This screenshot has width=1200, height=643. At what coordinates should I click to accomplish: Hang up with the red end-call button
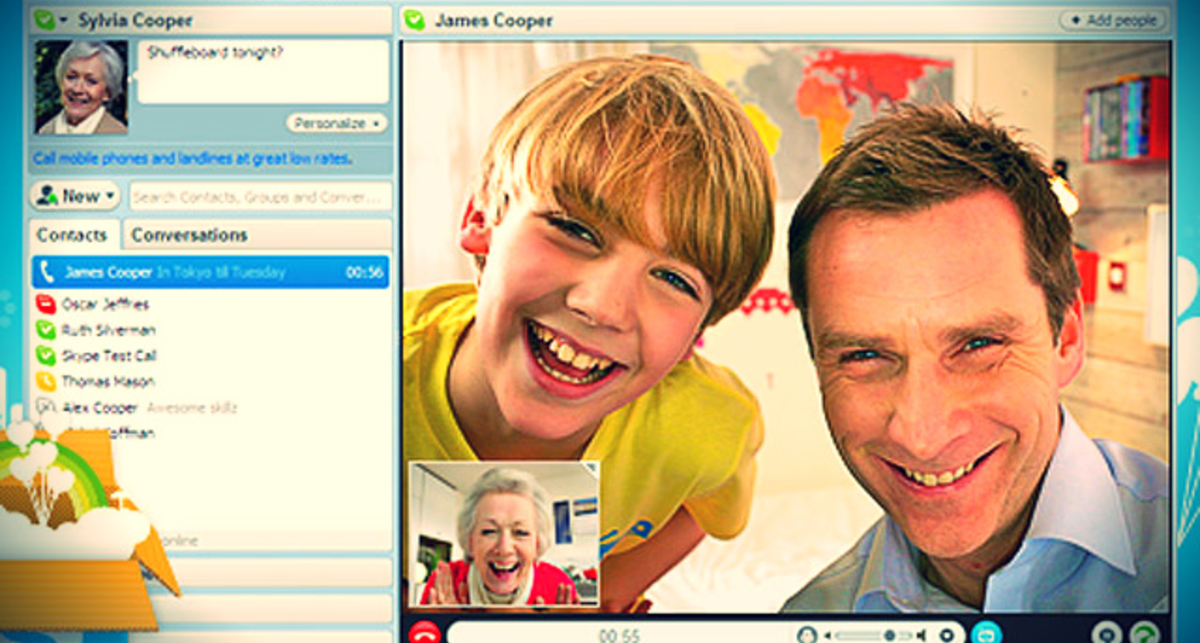click(423, 633)
